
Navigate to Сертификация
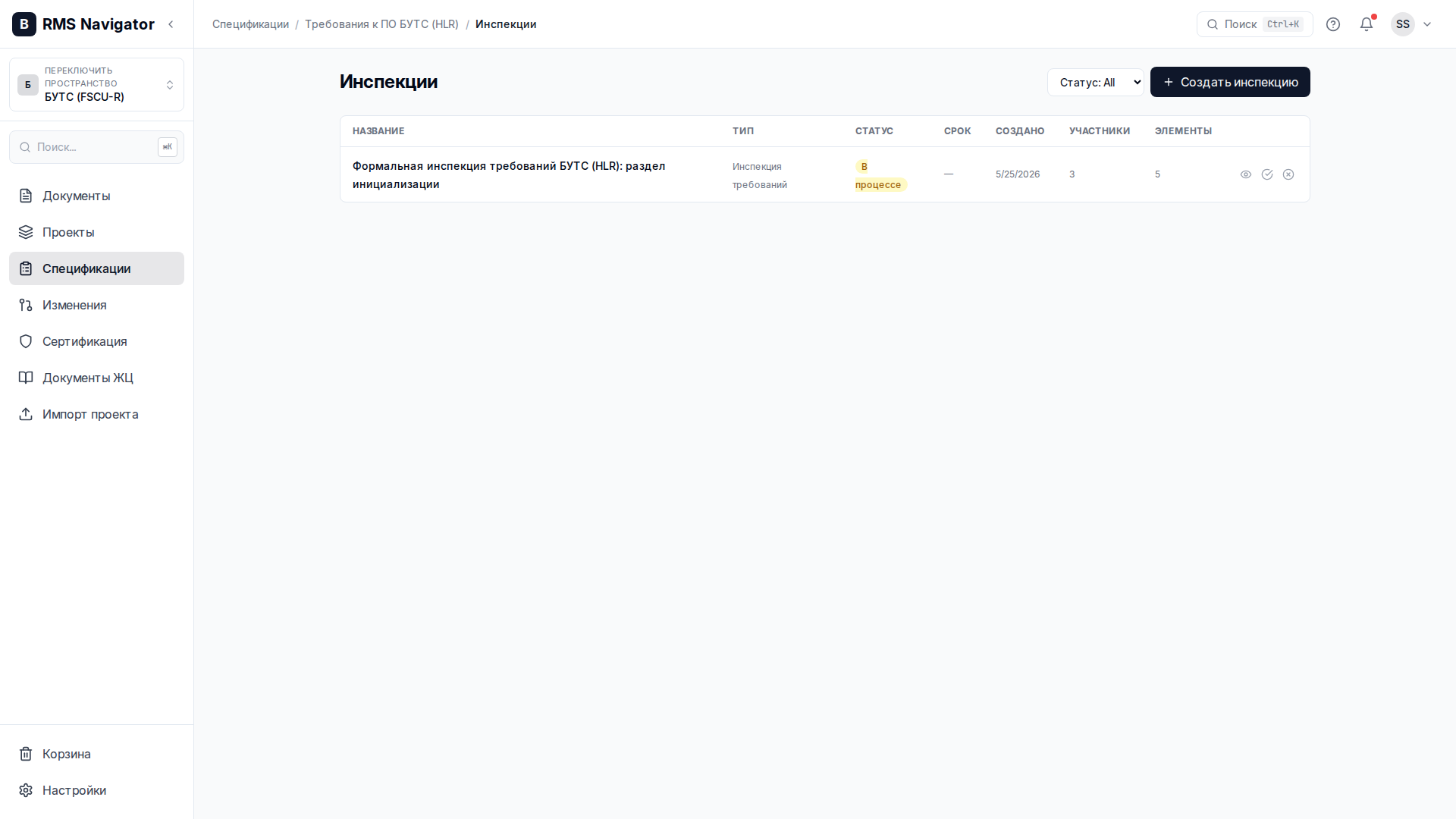[96, 341]
